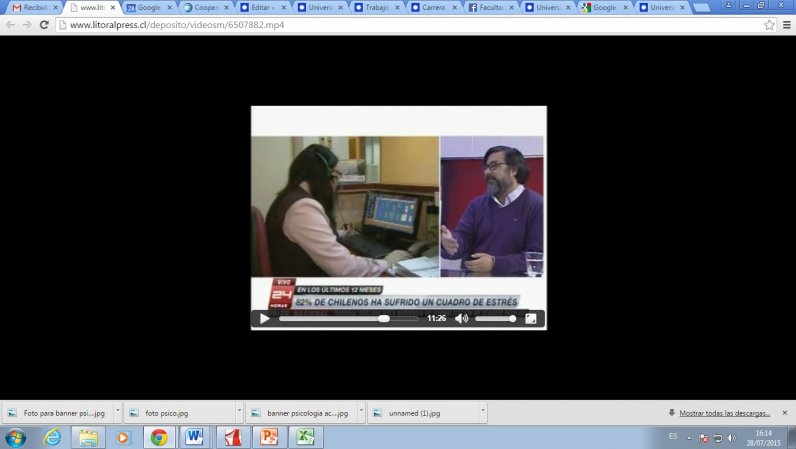
Task: Go back to previous page
Action: (10, 25)
